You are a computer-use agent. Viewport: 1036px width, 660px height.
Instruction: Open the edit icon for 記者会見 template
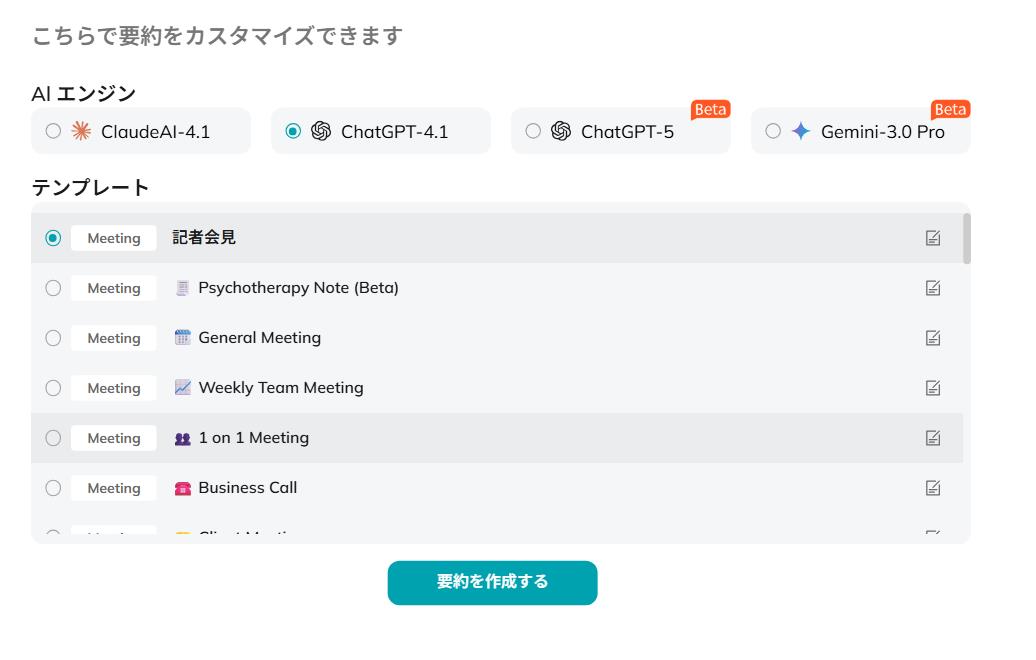click(933, 237)
